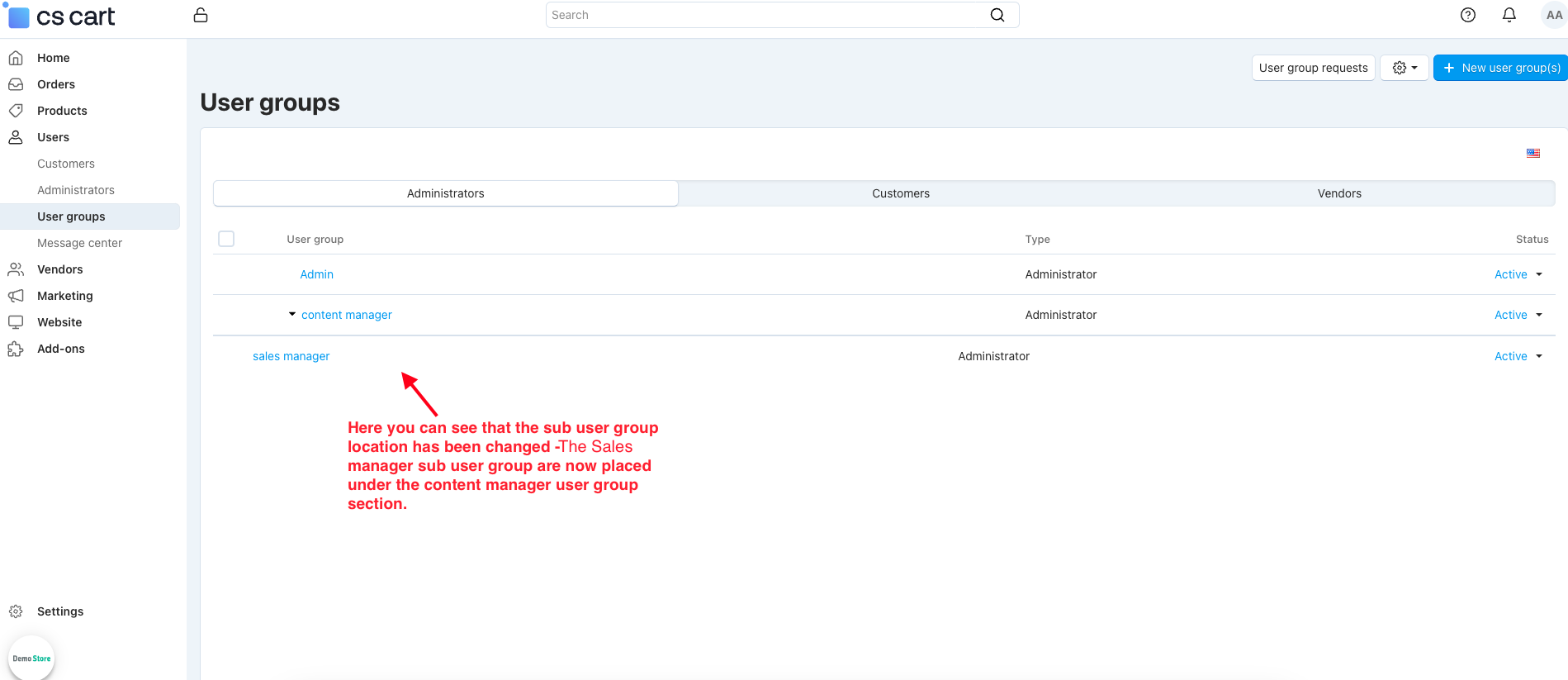Click the padlock icon beside the logo
This screenshot has height=680, width=1568.
click(201, 15)
